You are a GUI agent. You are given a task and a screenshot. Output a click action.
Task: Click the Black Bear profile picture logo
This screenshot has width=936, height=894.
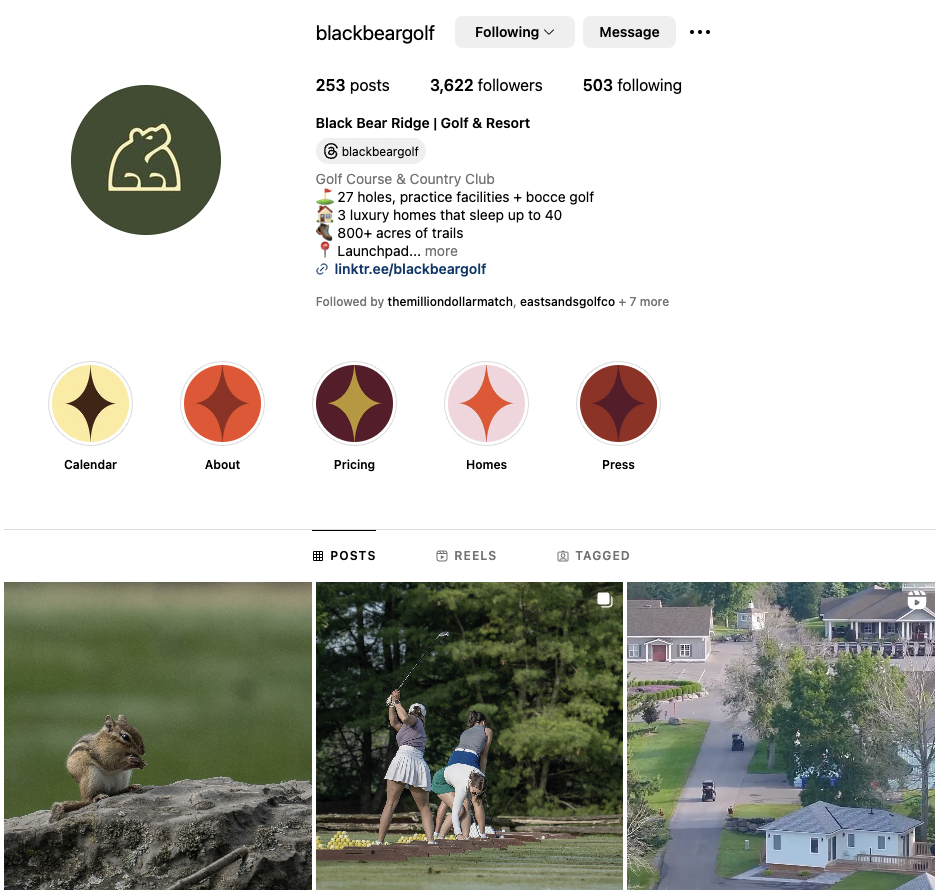click(146, 160)
